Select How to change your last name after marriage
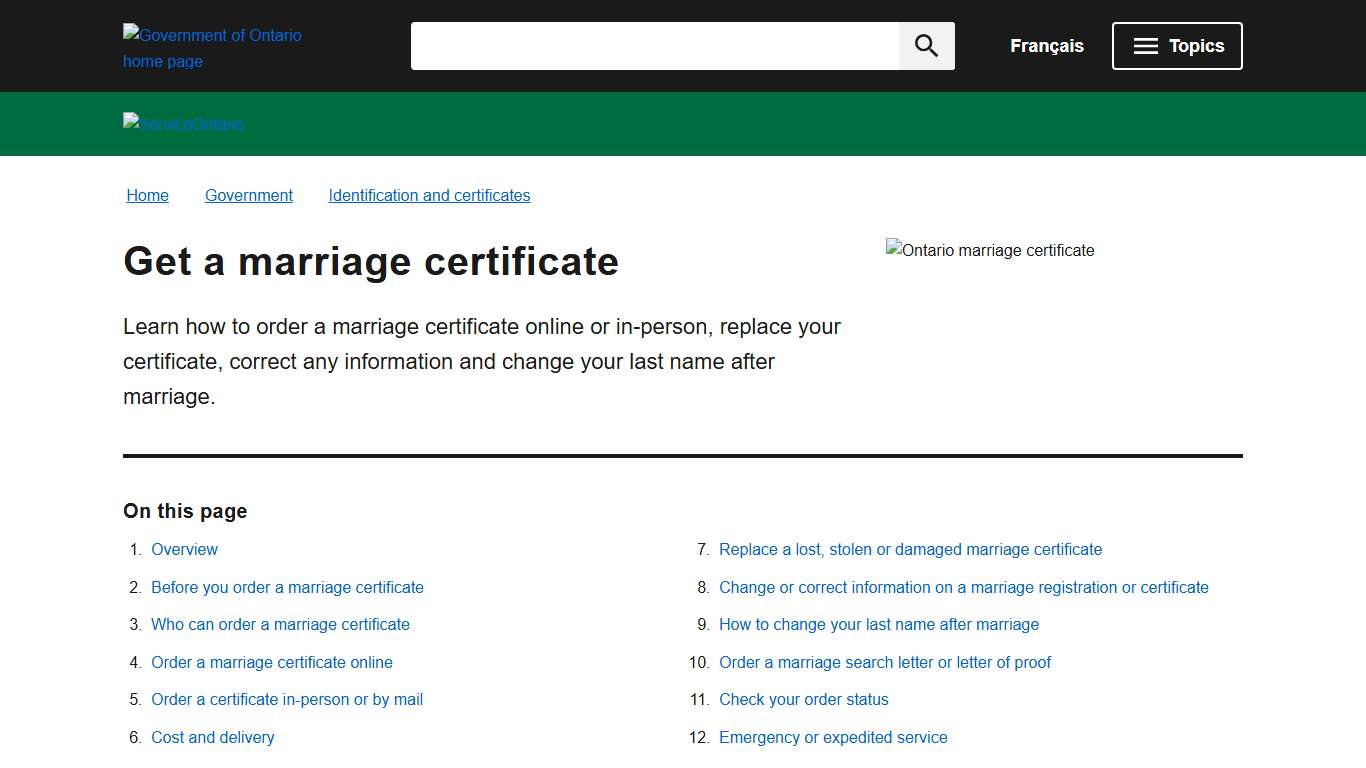 pos(879,624)
